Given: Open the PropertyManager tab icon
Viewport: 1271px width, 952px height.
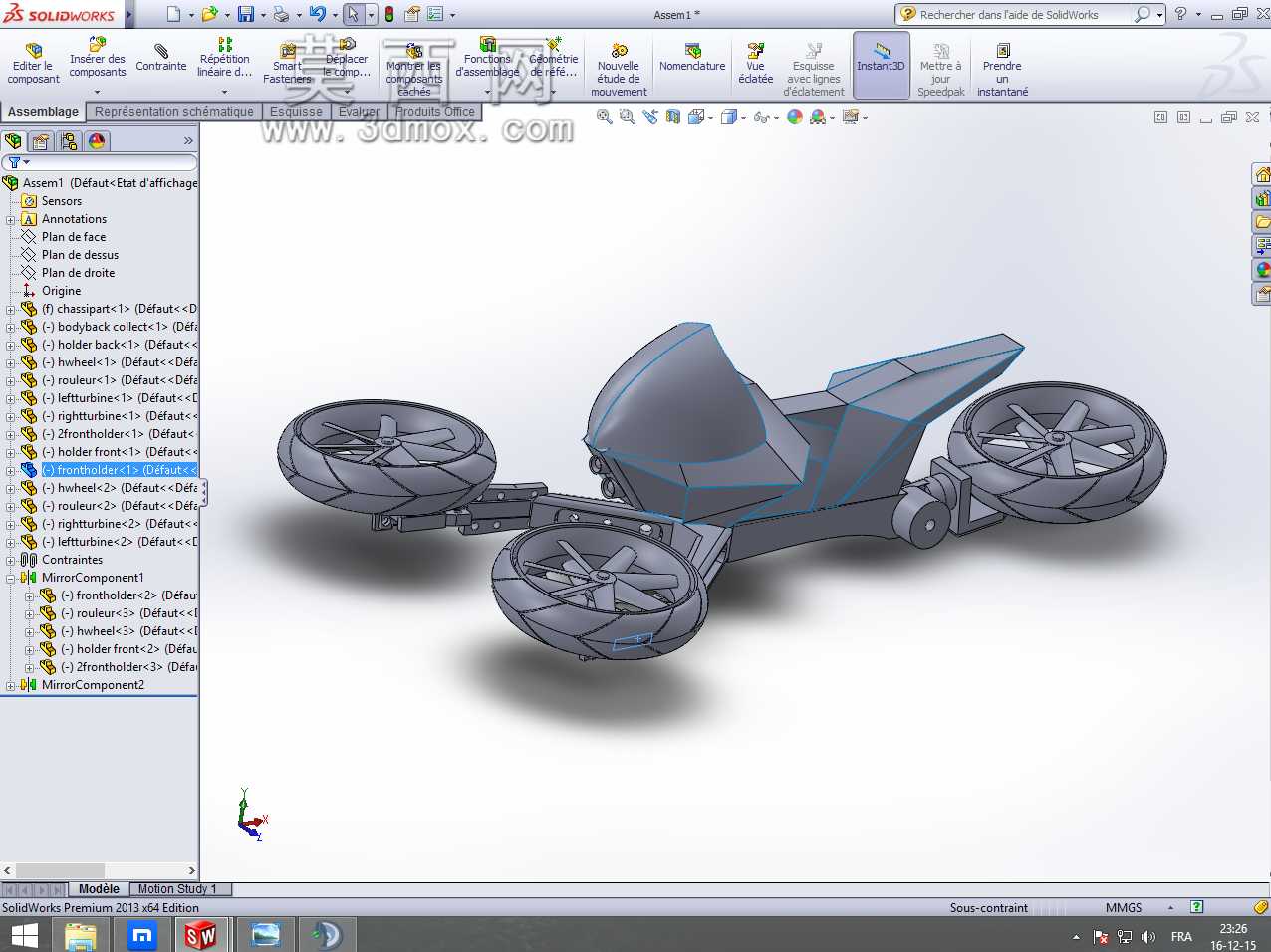Looking at the screenshot, I should coord(41,141).
